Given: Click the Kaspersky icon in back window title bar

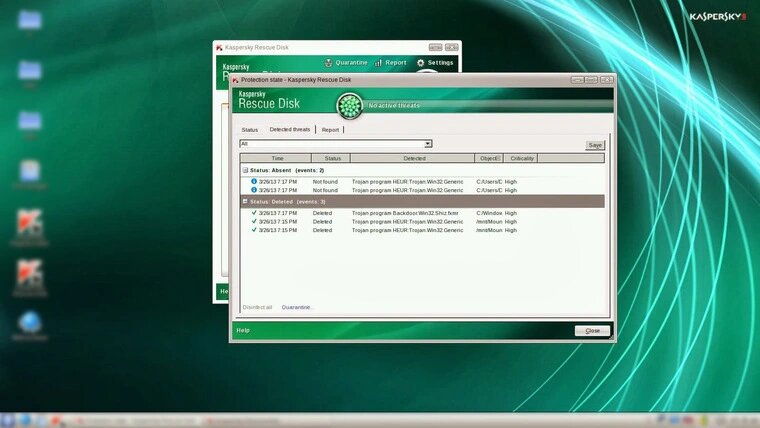Looking at the screenshot, I should (219, 48).
